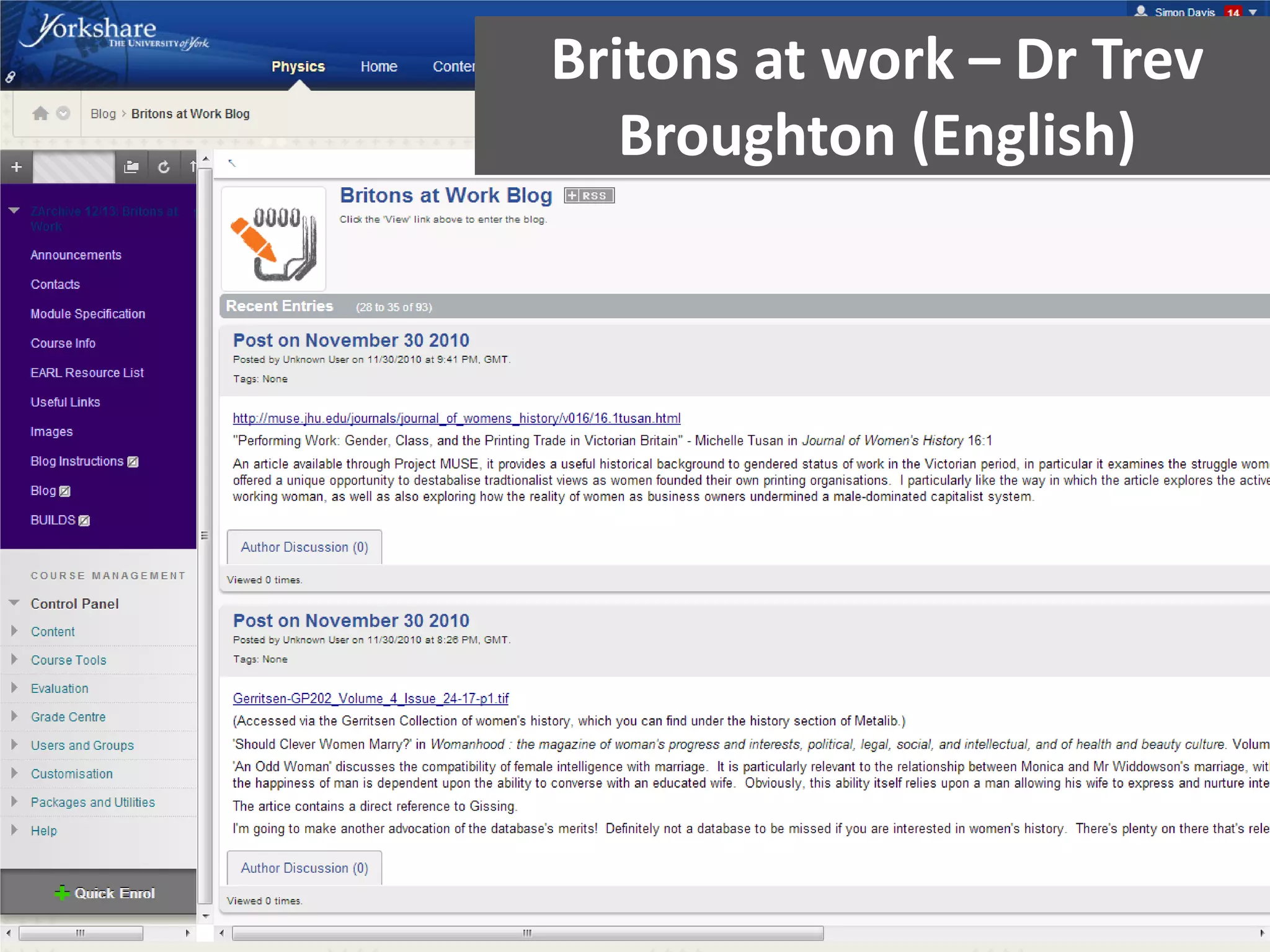Click the second Post on November 30 2010 title

point(351,620)
